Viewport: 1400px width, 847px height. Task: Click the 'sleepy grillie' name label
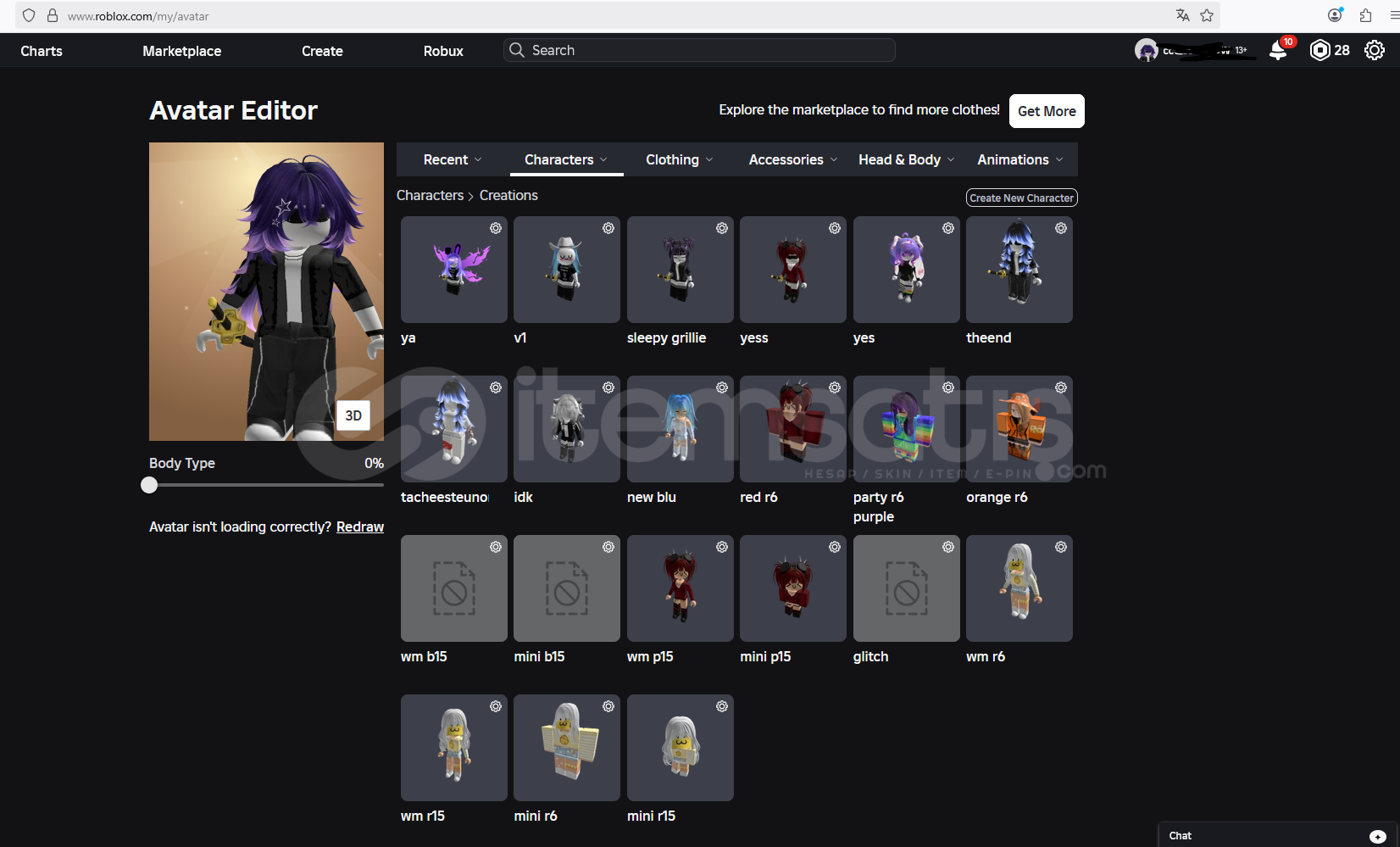(x=666, y=337)
